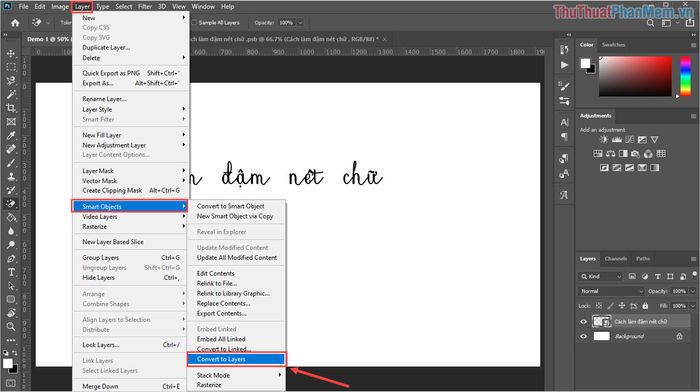Add a Levels adjustment
Viewport: 700px width, 392px height.
coord(617,140)
